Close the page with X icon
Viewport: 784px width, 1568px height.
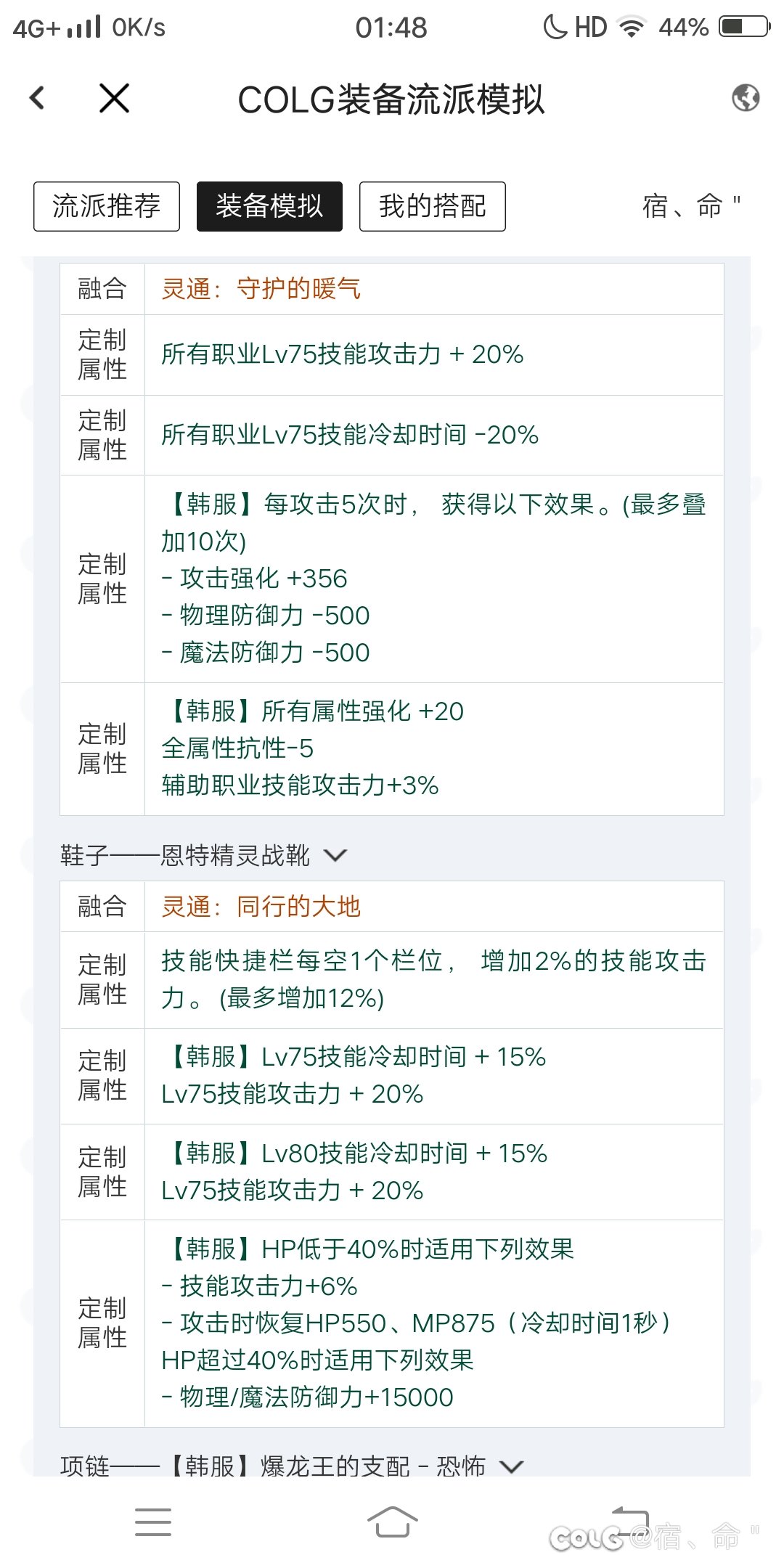[114, 98]
